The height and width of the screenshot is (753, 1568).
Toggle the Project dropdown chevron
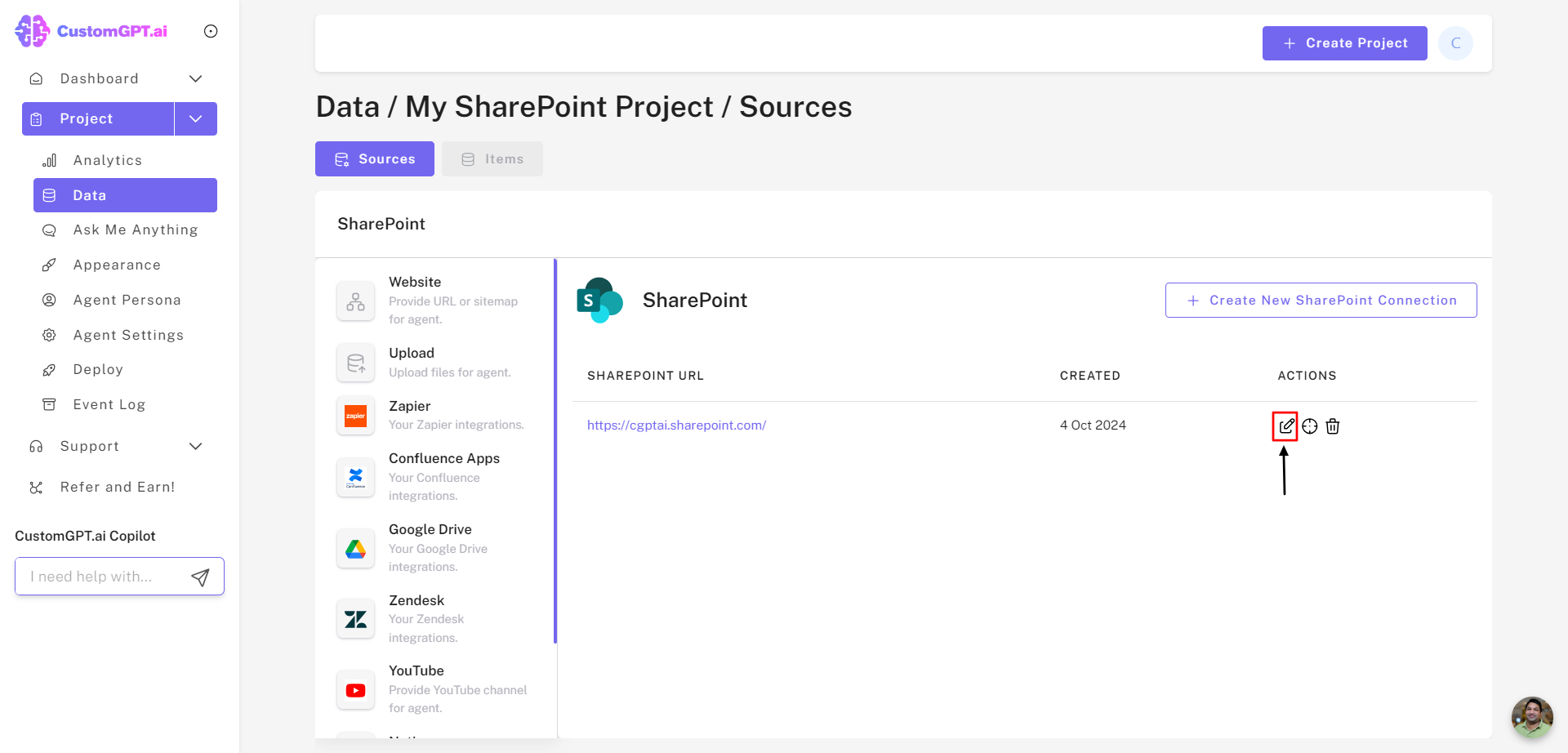pos(196,118)
